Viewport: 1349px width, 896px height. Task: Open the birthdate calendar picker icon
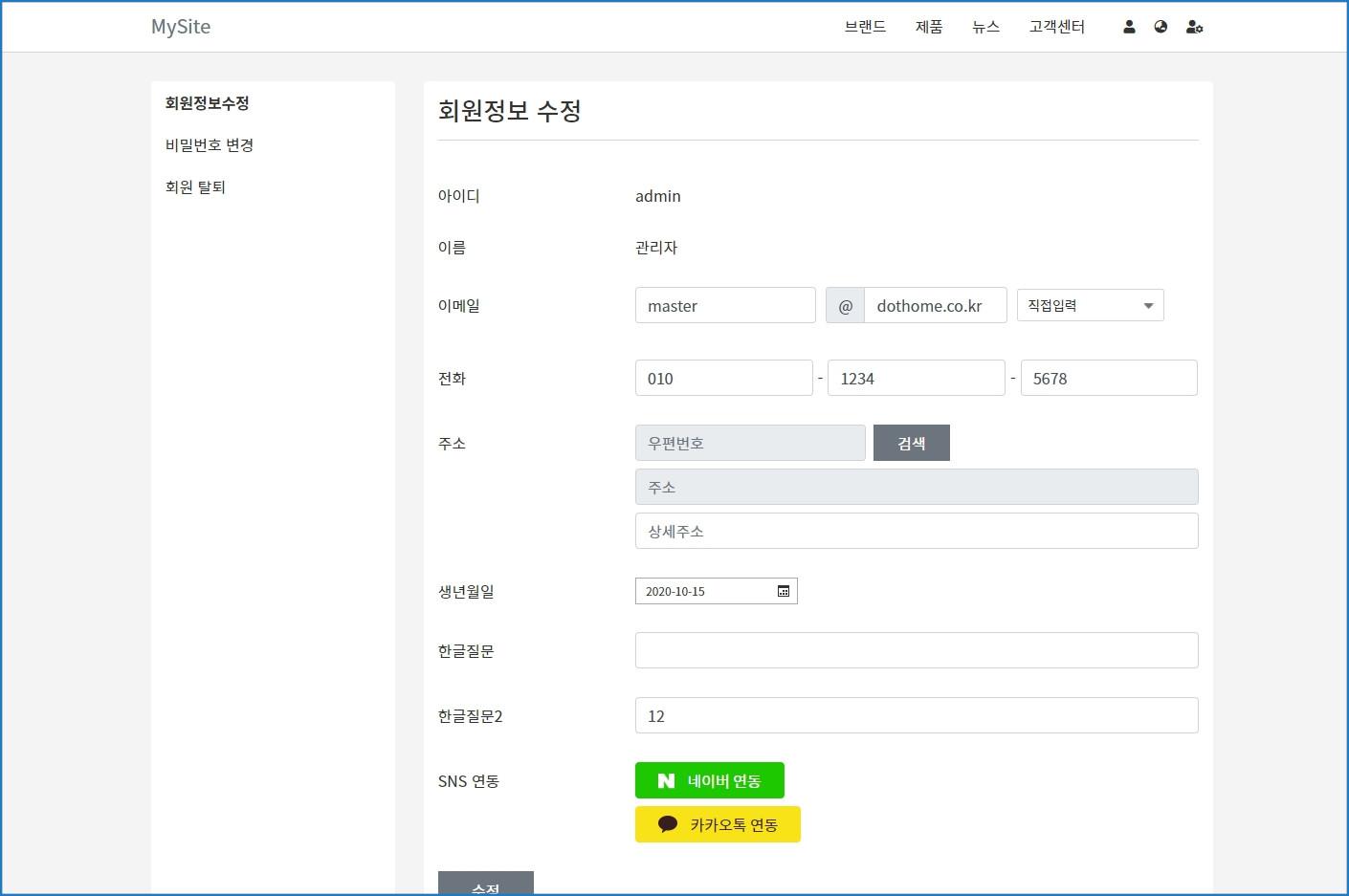pos(784,591)
